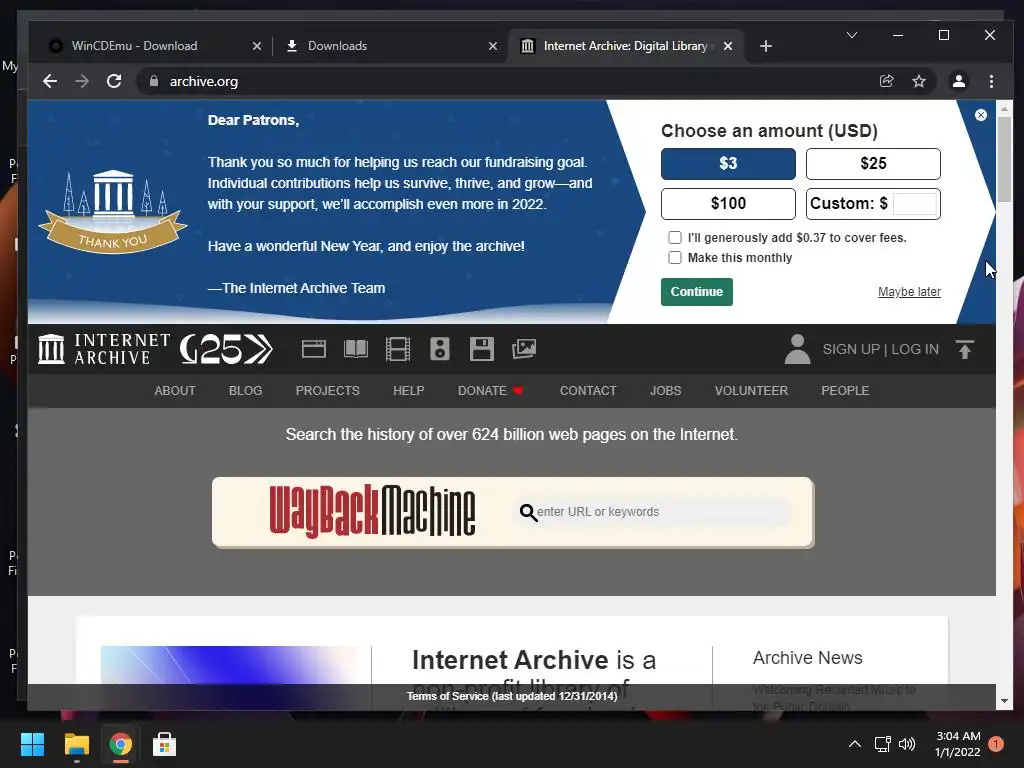This screenshot has width=1024, height=768.
Task: Open the HELP menu item
Action: pyautogui.click(x=409, y=391)
